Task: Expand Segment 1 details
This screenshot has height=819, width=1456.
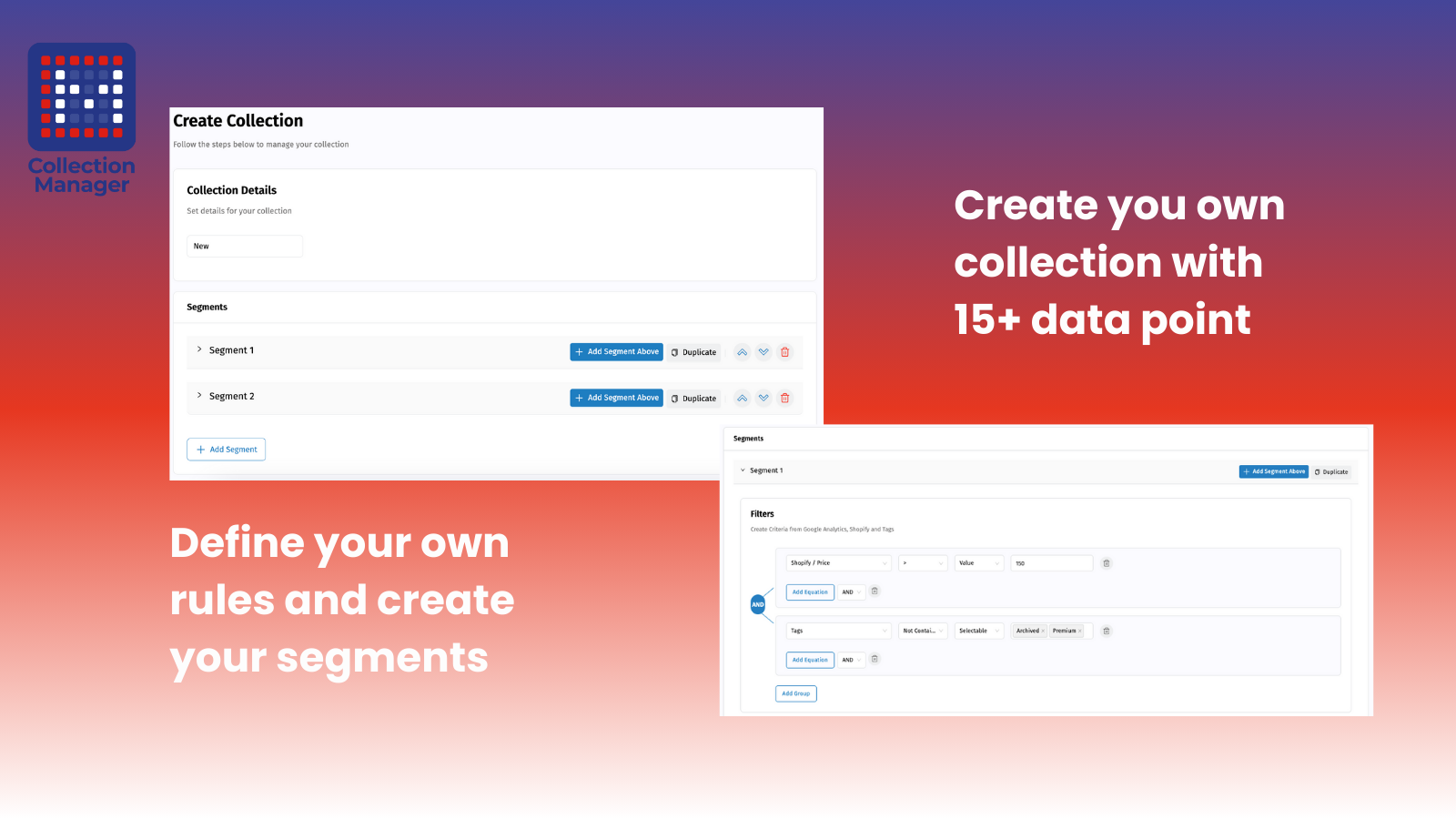Action: tap(198, 349)
